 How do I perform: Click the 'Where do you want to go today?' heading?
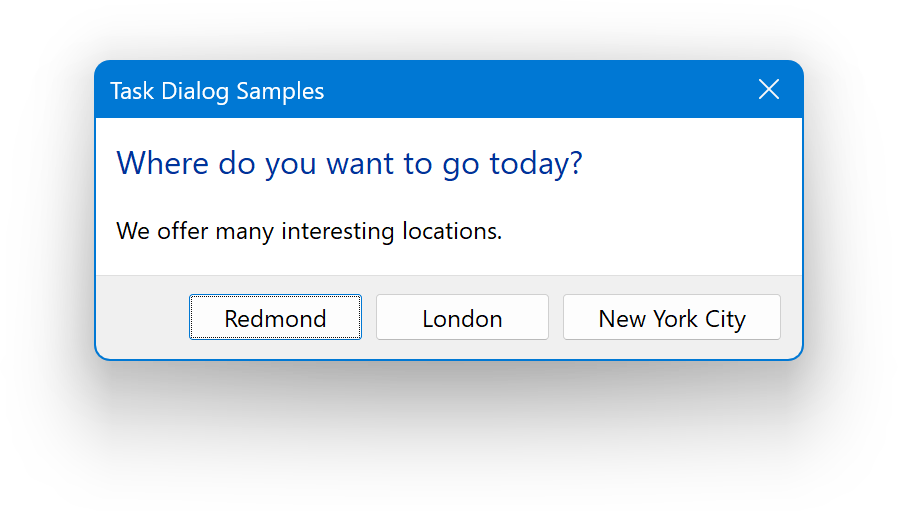pyautogui.click(x=349, y=163)
